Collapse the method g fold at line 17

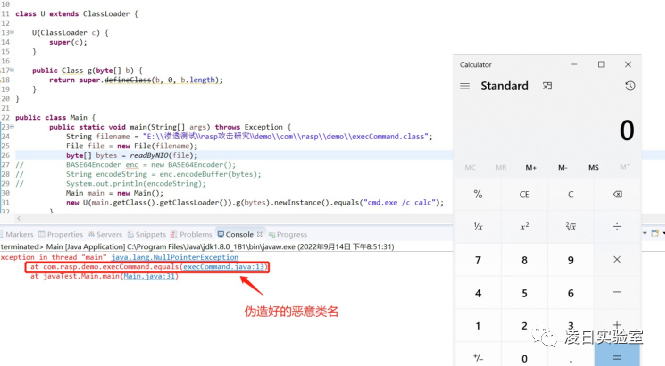pyautogui.click(x=11, y=70)
